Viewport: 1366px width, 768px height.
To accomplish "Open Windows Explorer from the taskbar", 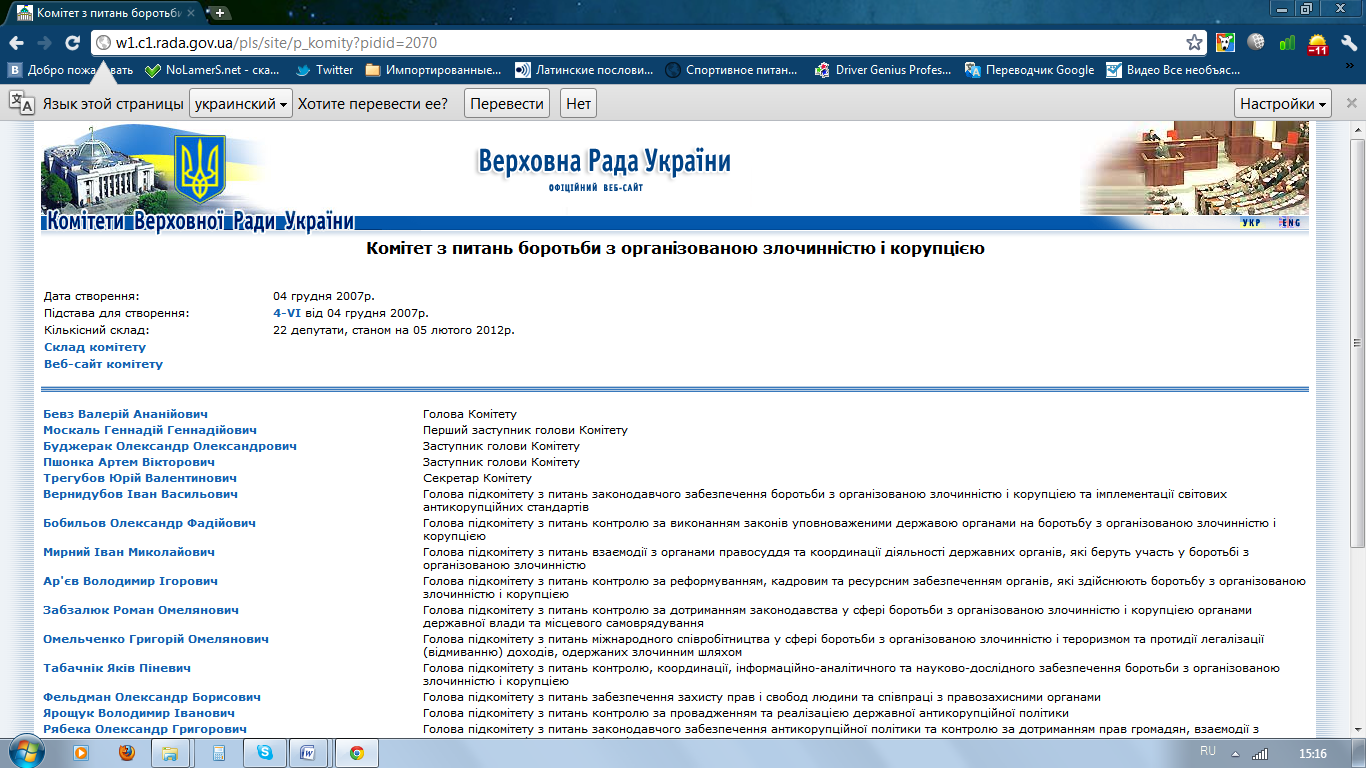I will pyautogui.click(x=172, y=753).
